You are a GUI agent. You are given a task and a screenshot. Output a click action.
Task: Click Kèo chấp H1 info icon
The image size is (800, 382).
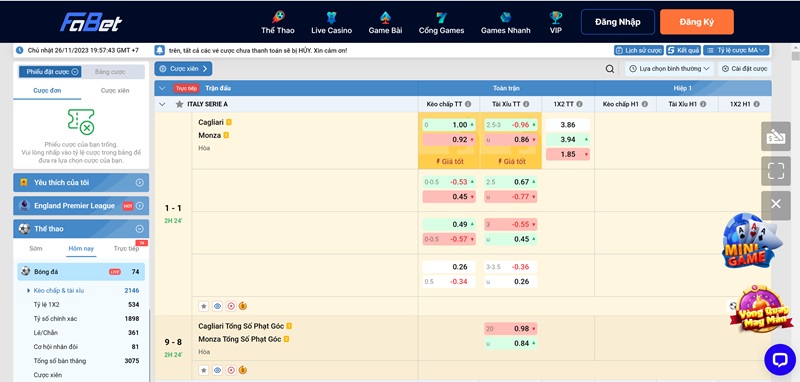click(x=644, y=104)
